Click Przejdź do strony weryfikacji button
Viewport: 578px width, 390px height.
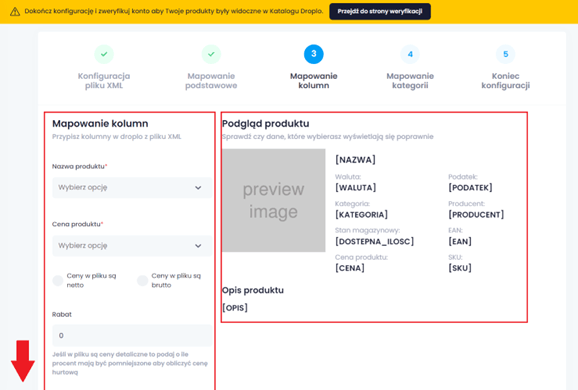coord(380,11)
